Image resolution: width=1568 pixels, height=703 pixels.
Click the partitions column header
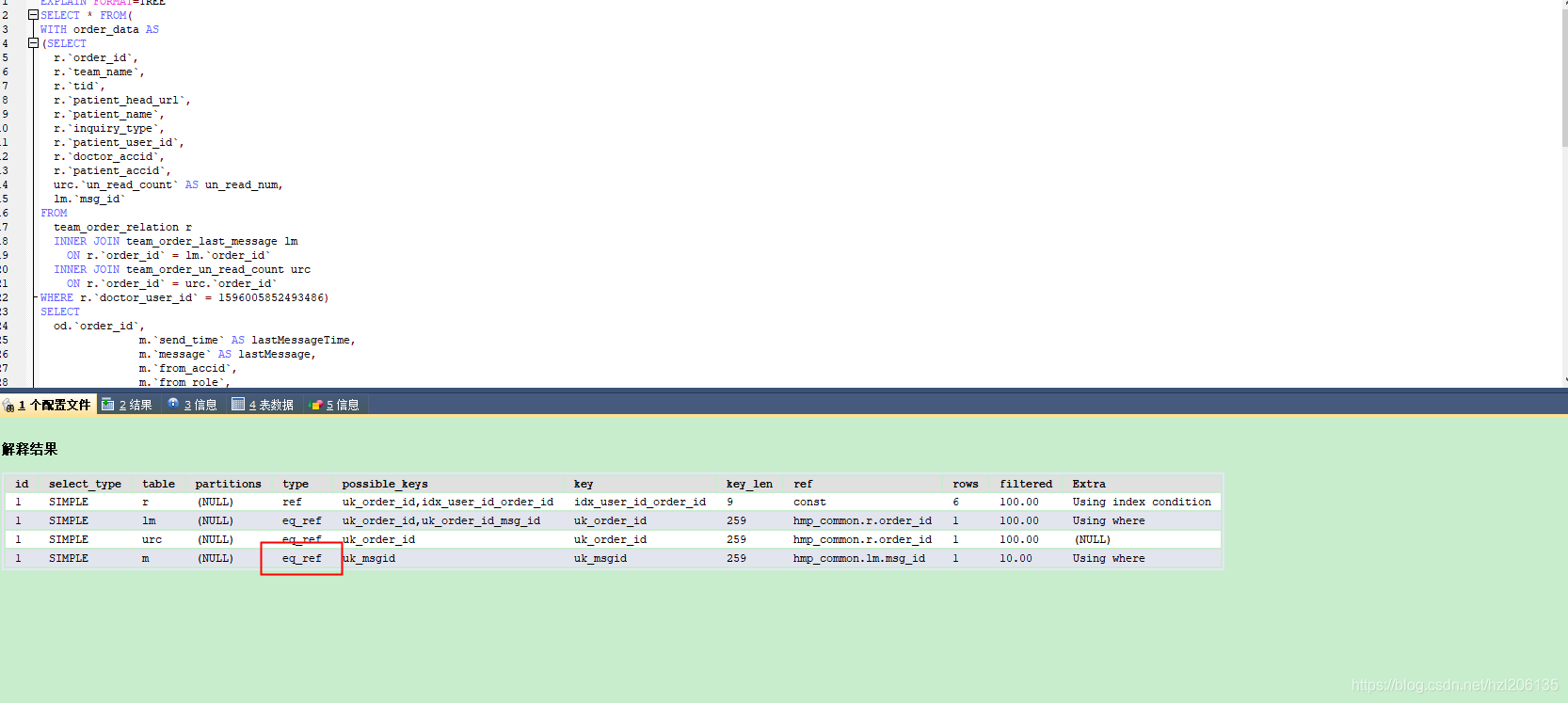tap(228, 484)
